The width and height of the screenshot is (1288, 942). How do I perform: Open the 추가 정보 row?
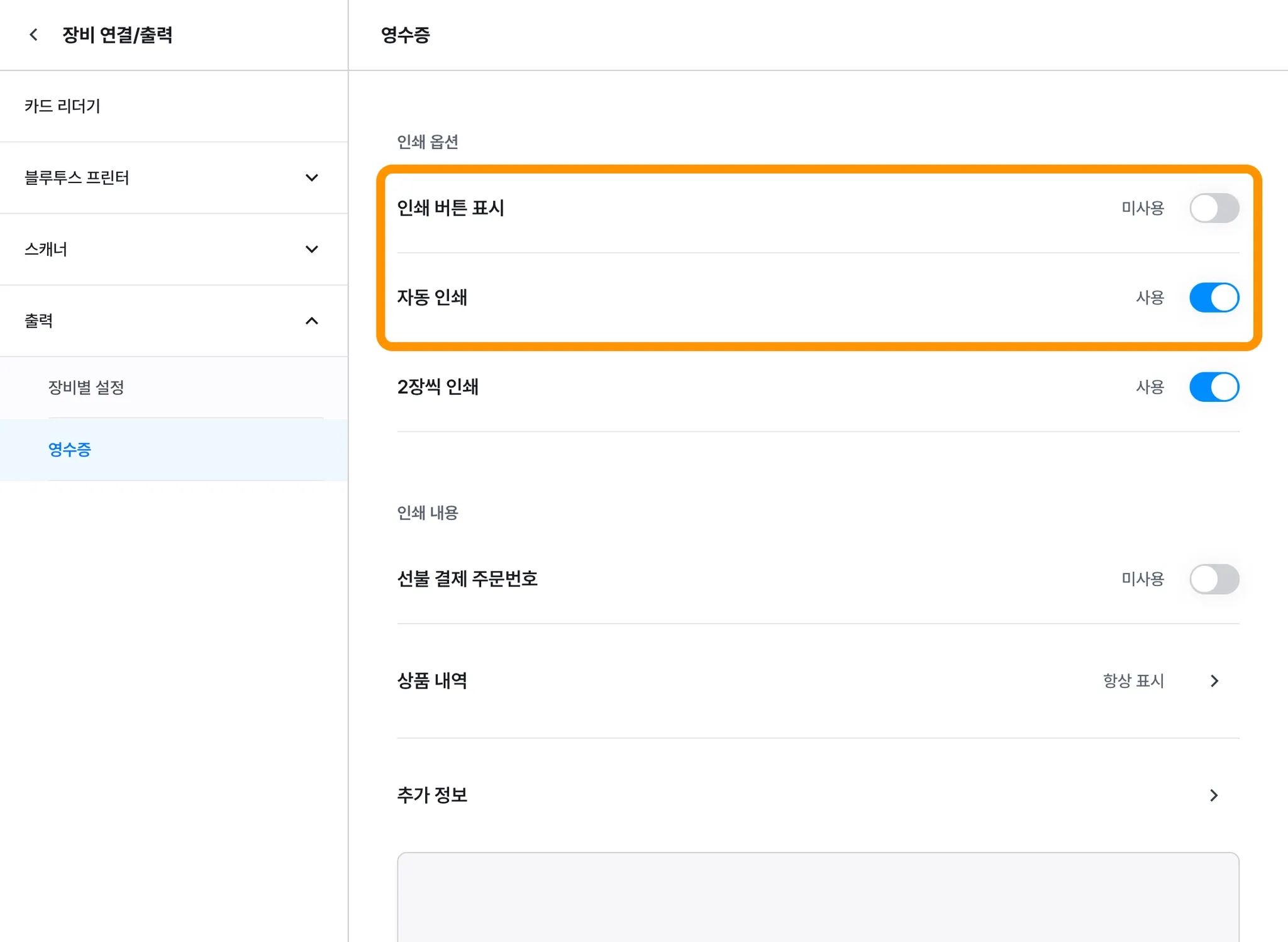point(432,795)
